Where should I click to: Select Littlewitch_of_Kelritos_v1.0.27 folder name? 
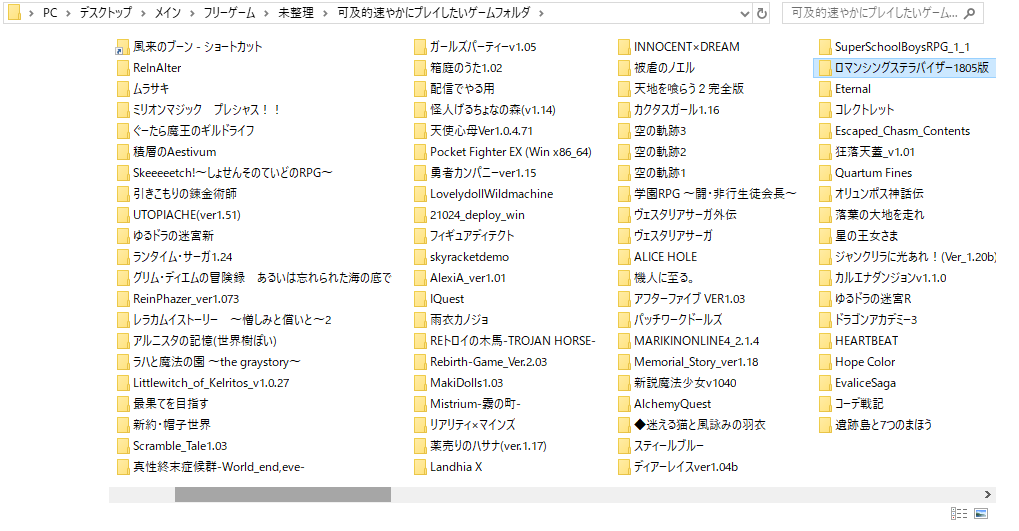click(x=211, y=383)
